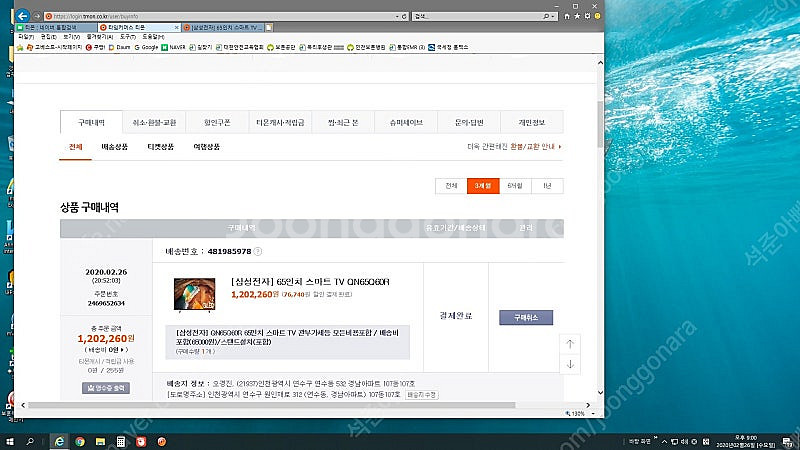Screen dimensions: 800x450
Task: Open the Samsung TV product thumbnail
Action: coord(194,294)
